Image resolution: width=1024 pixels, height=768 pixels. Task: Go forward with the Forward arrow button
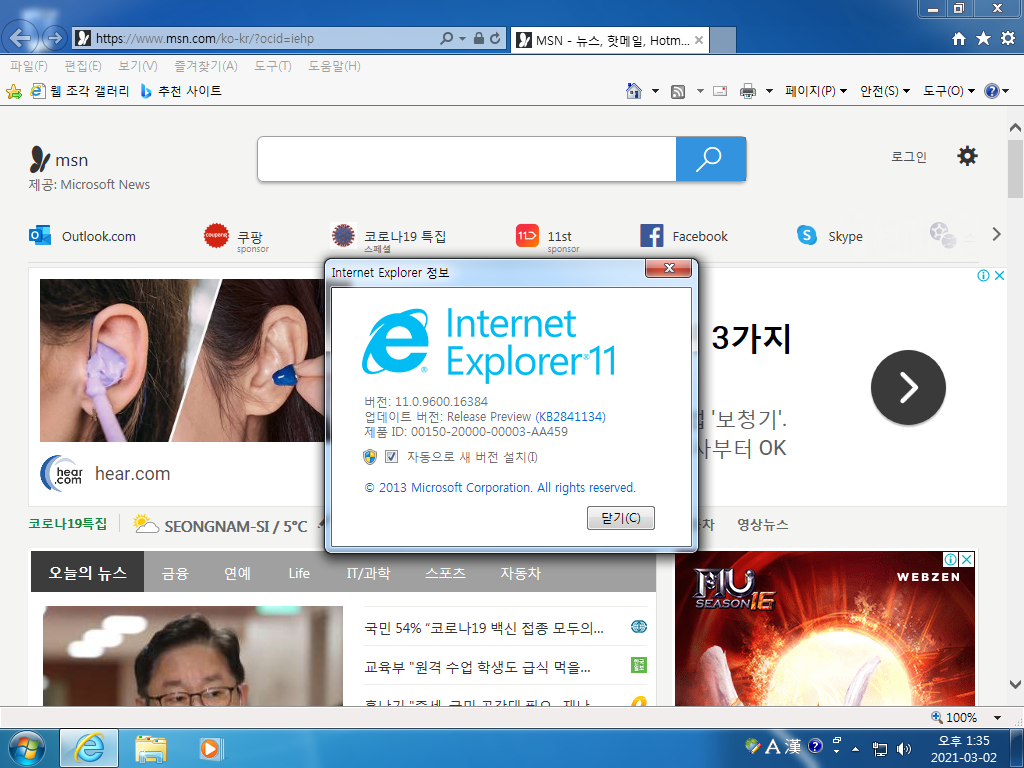point(55,39)
